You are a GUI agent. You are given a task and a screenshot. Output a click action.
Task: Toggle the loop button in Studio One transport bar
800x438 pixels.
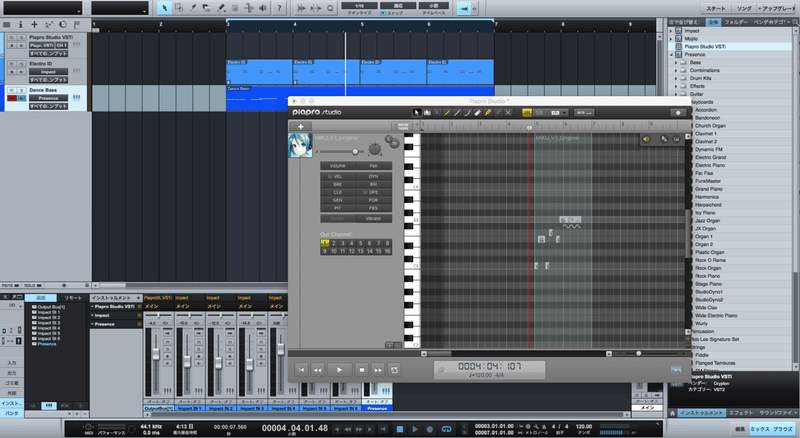[x=446, y=429]
